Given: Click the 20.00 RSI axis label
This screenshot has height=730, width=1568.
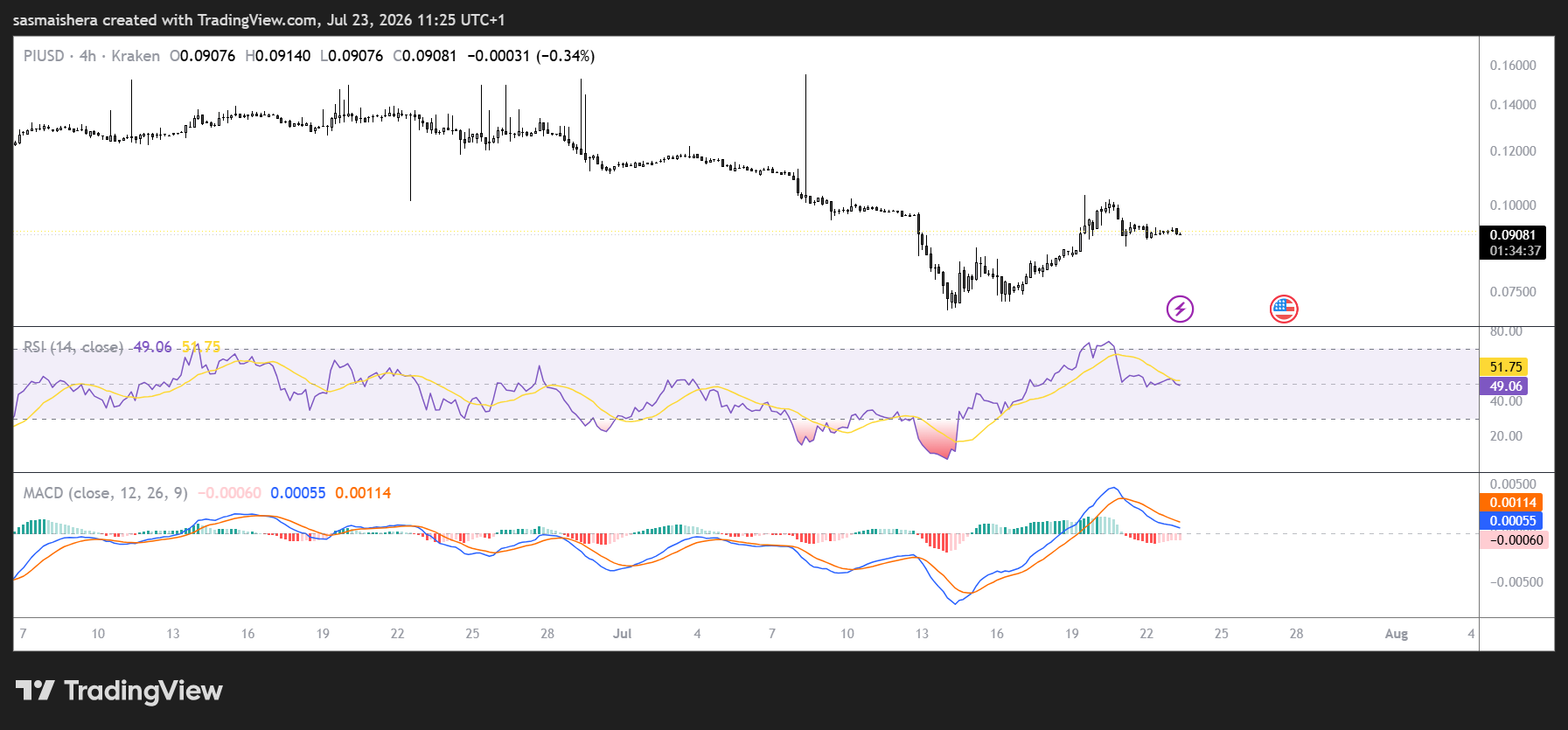Looking at the screenshot, I should tap(1506, 436).
